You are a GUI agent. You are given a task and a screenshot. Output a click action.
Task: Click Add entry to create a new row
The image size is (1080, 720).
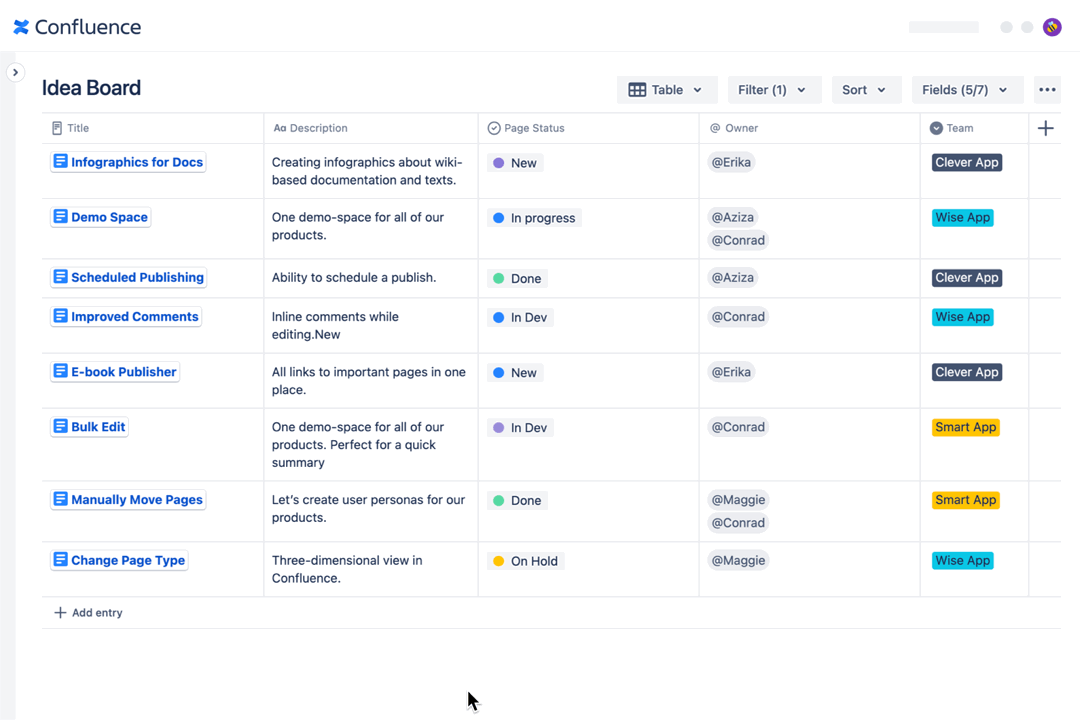[88, 612]
